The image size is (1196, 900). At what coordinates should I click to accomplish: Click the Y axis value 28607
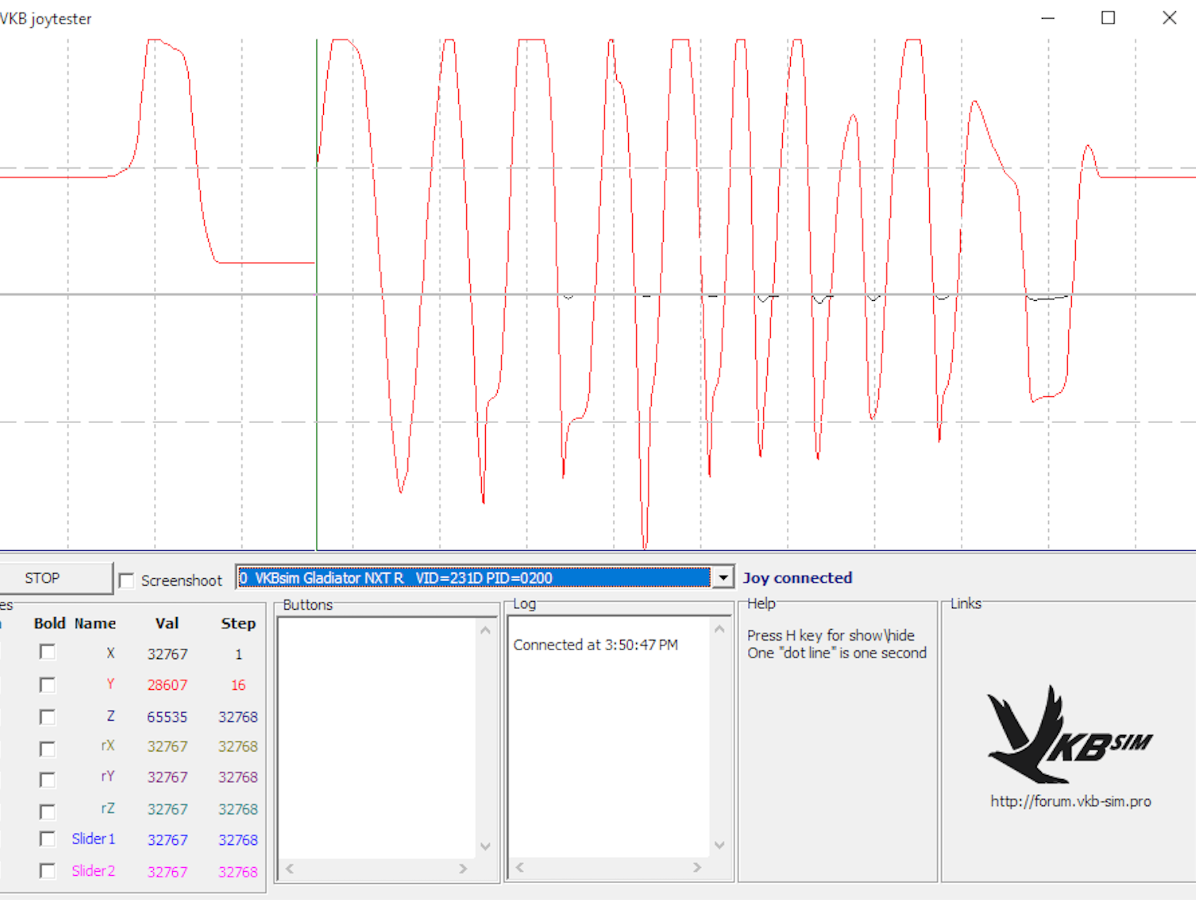167,685
